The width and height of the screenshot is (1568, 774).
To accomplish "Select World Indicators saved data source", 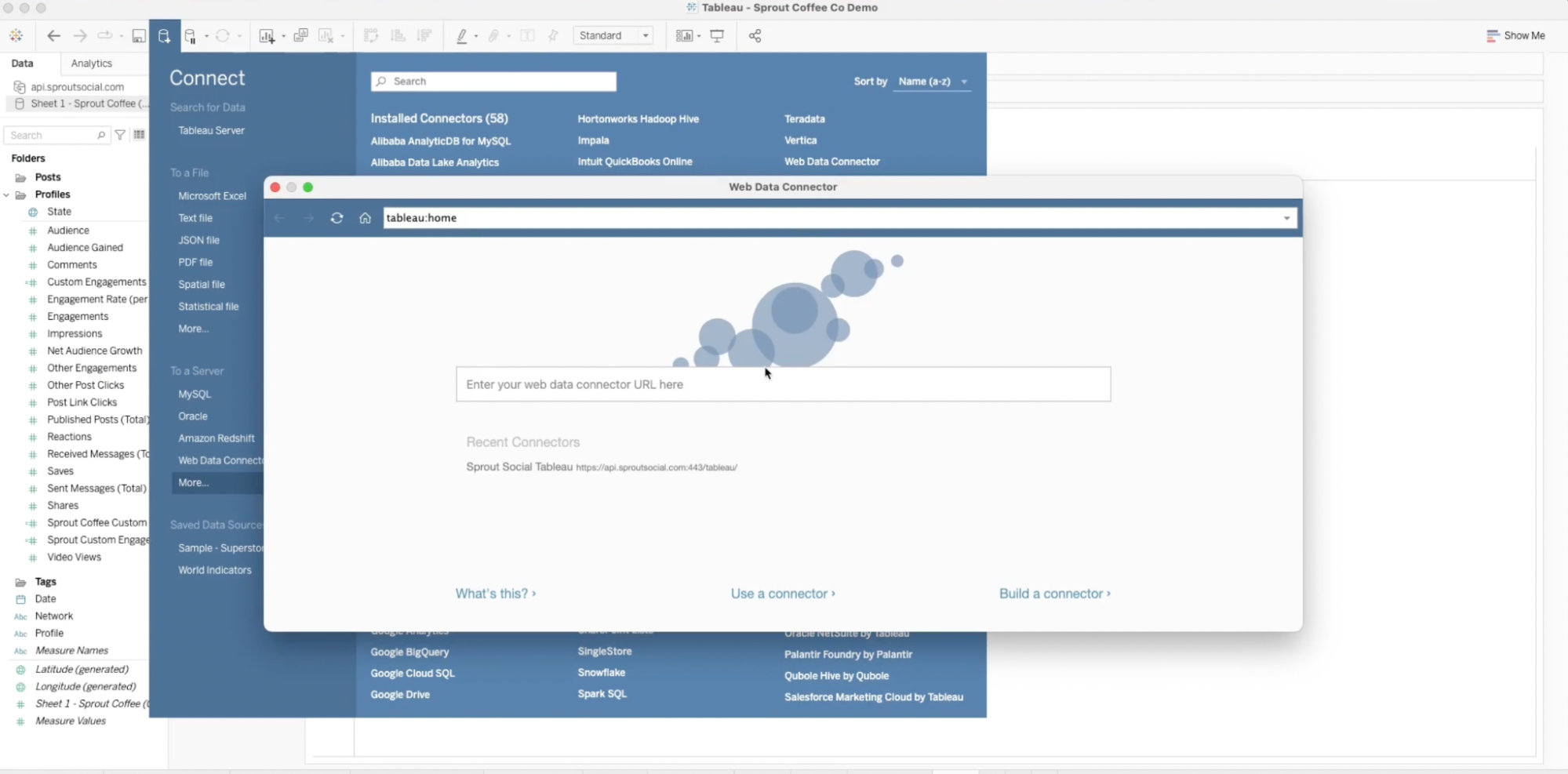I will coord(214,570).
